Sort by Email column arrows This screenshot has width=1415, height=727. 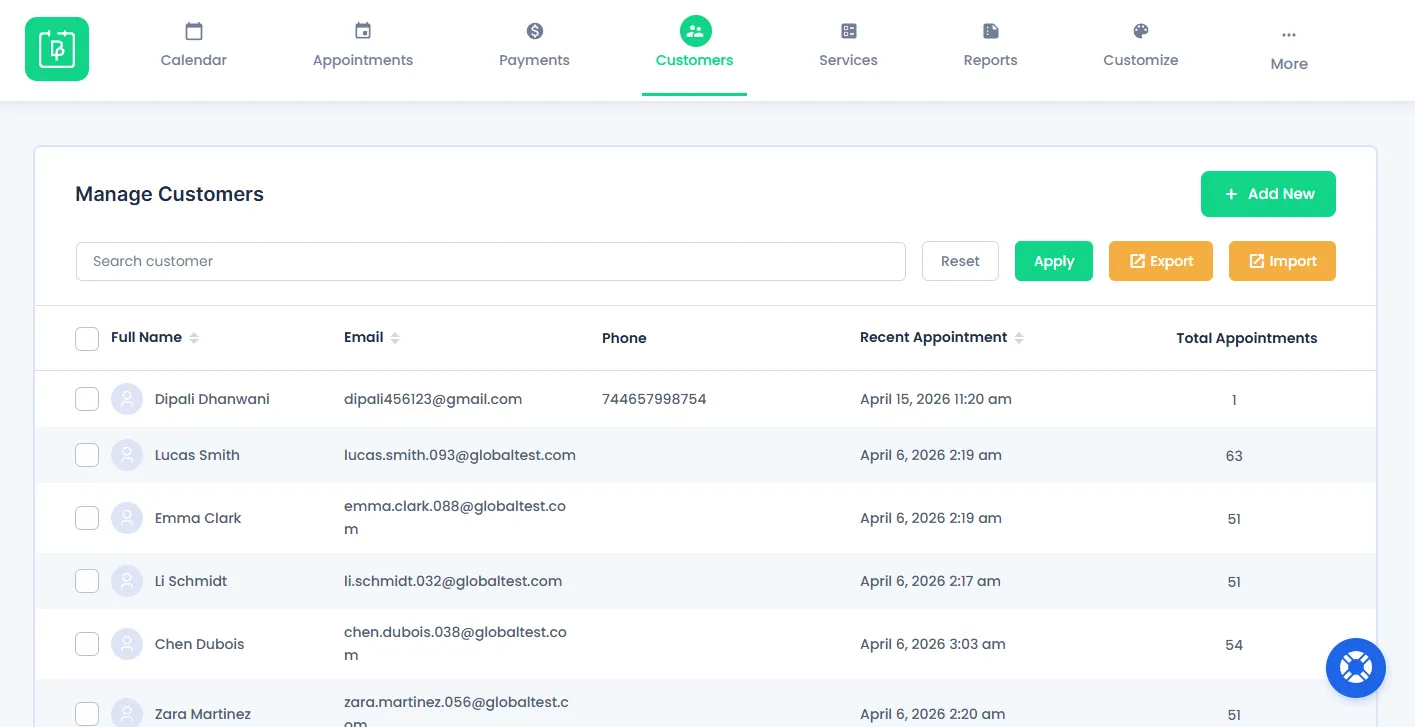395,338
